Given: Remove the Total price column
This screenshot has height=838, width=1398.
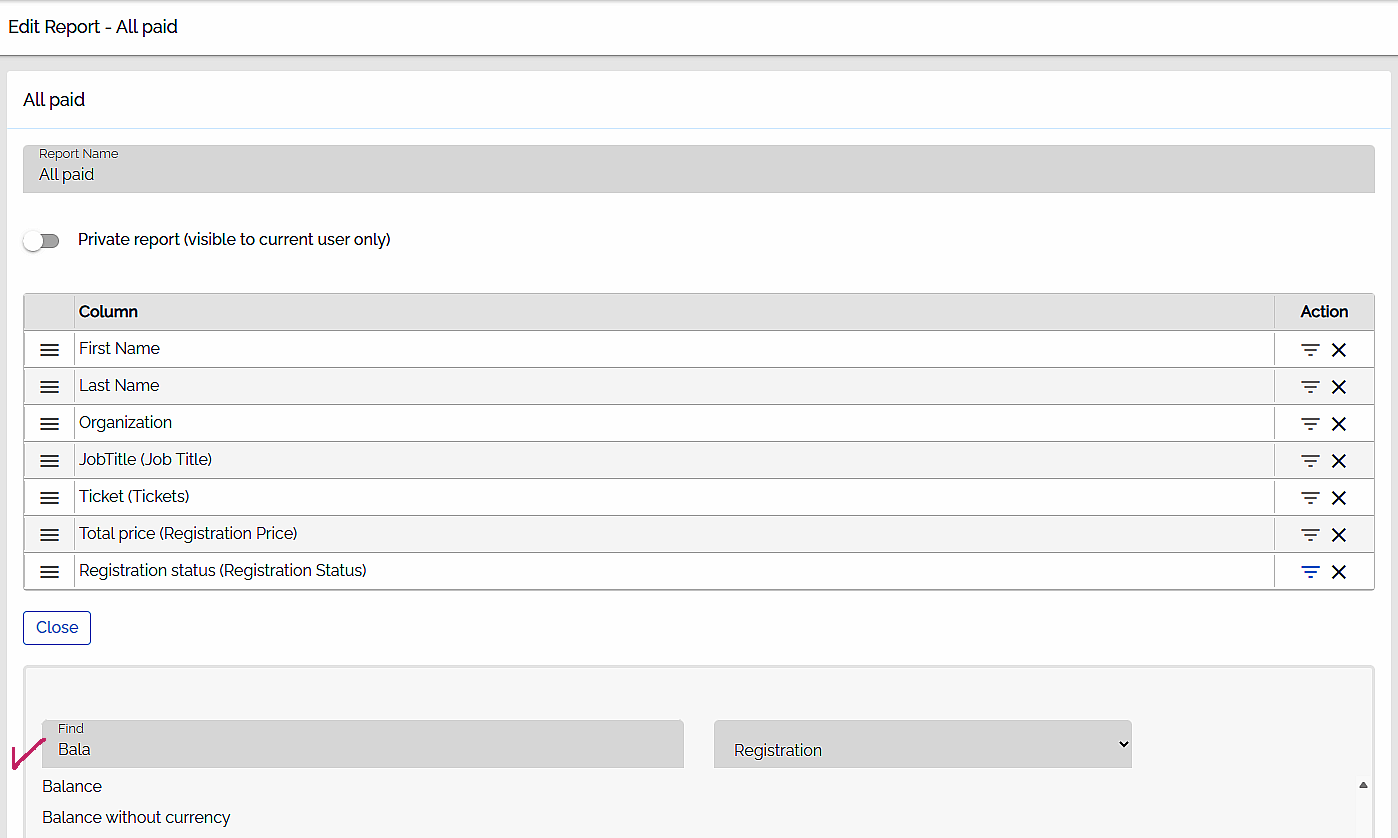Looking at the screenshot, I should click(1339, 535).
